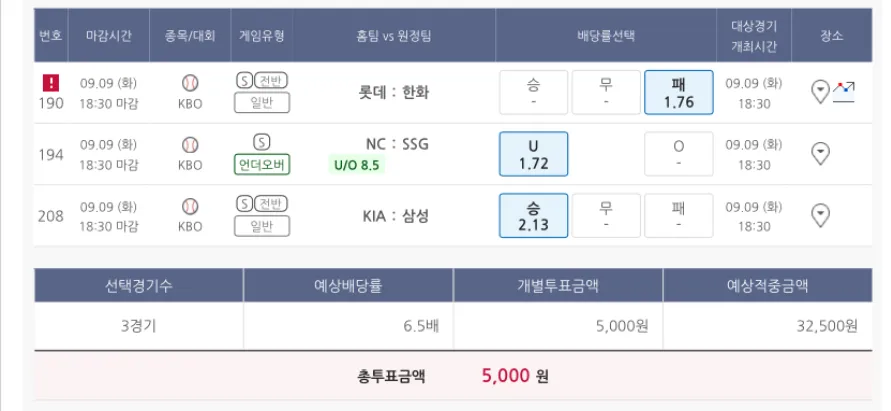
Task: Select the 무 draw option for KIA : 삼성
Action: (x=606, y=216)
